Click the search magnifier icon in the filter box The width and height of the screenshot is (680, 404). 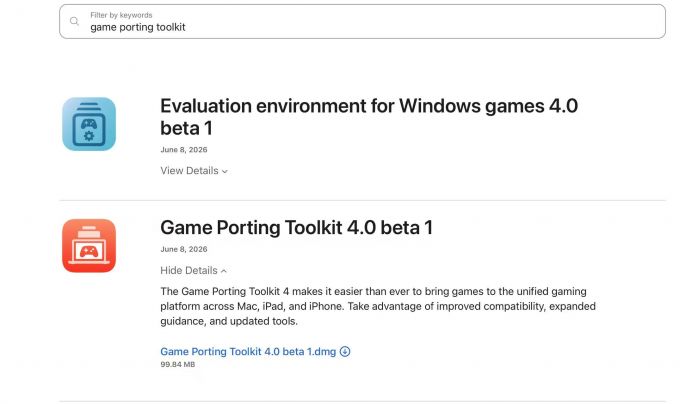74,21
